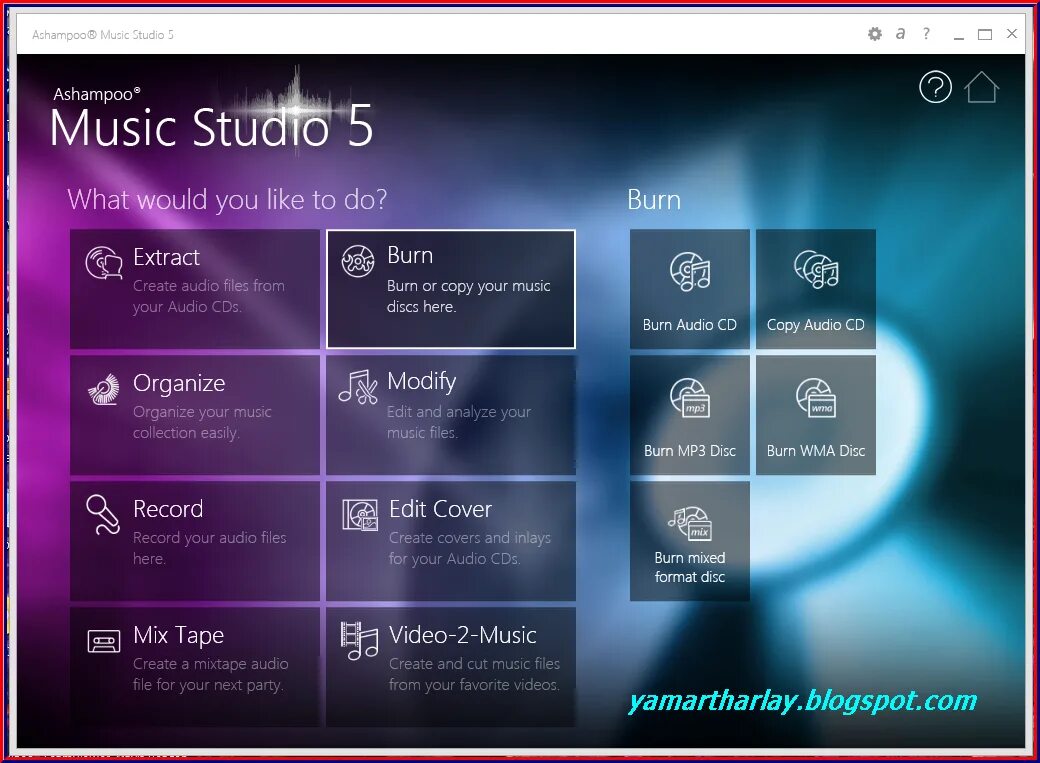
Task: Open the Organize tile
Action: tap(194, 415)
